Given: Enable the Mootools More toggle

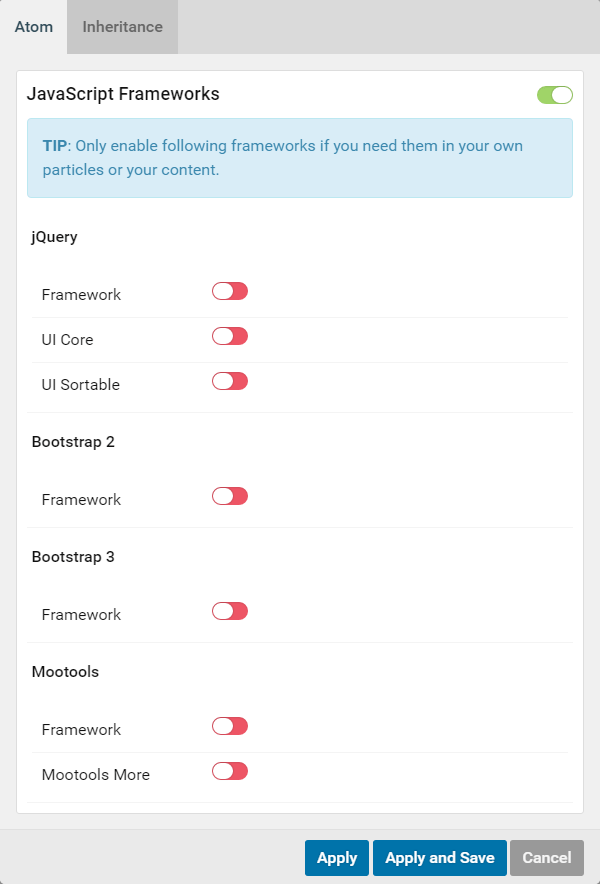Looking at the screenshot, I should click(x=229, y=771).
